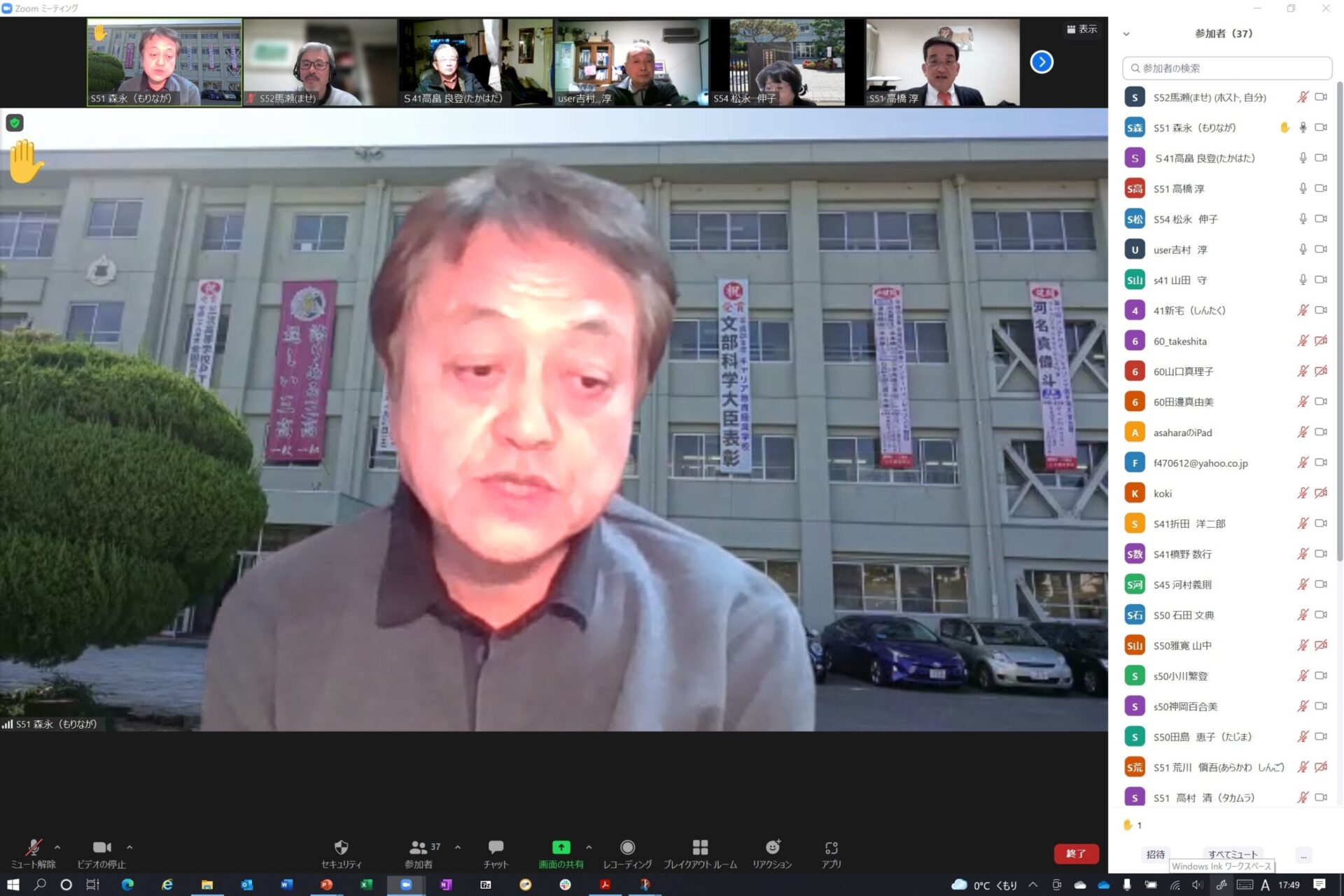Click the 招待 invite button
Viewport: 1344px width, 896px height.
coord(1156,855)
